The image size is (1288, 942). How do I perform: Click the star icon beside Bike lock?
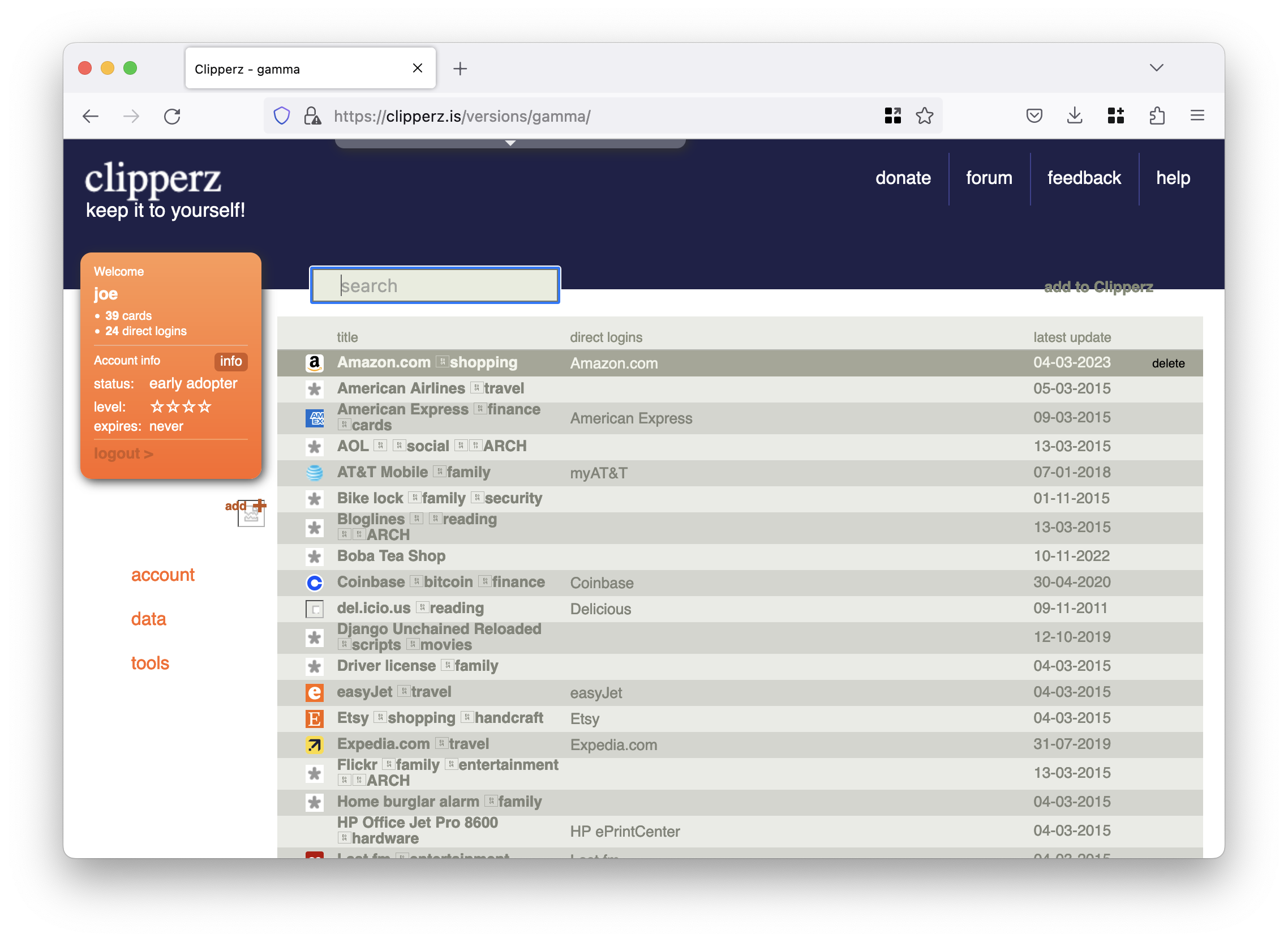pos(315,499)
